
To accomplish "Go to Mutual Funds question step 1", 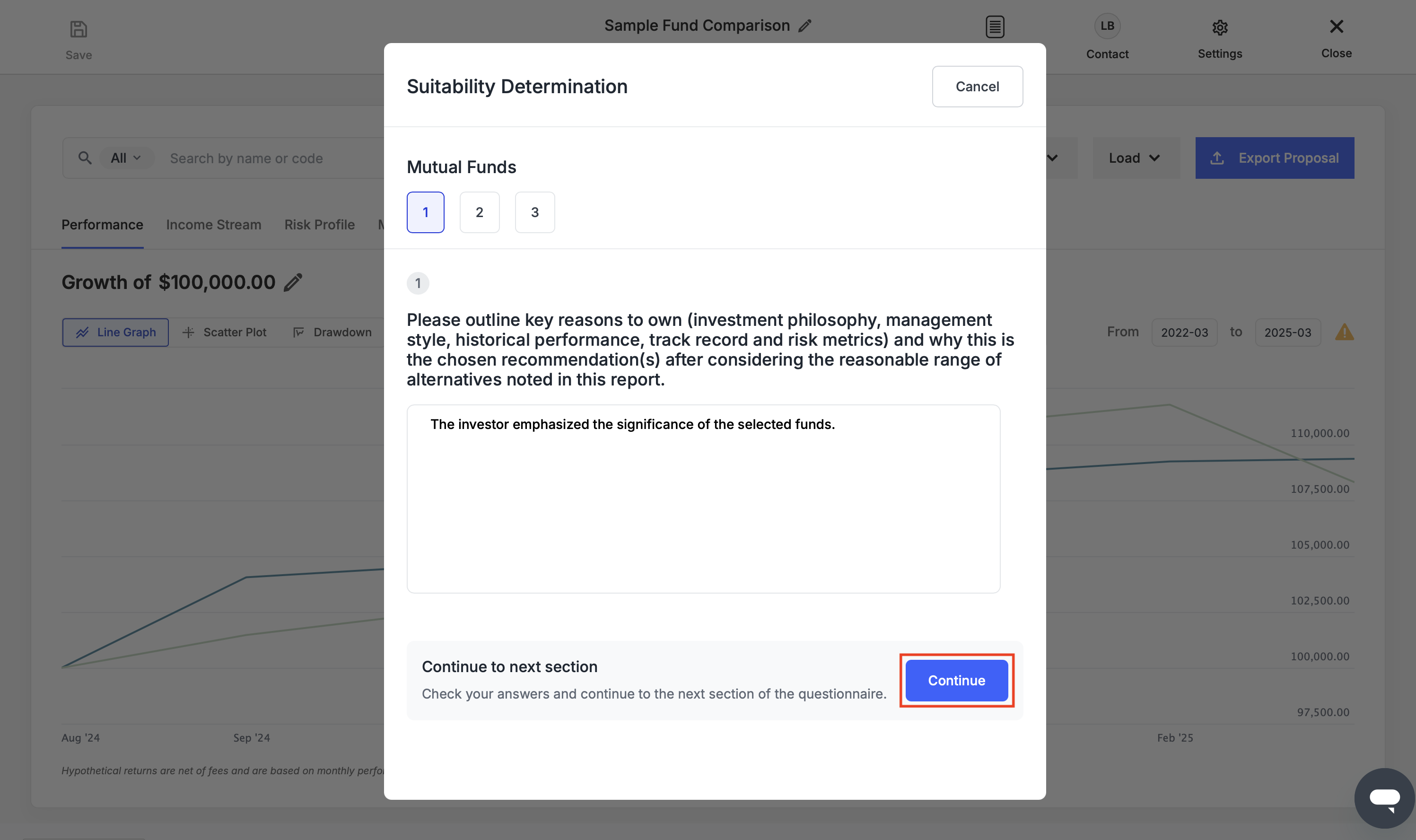I will tap(426, 212).
